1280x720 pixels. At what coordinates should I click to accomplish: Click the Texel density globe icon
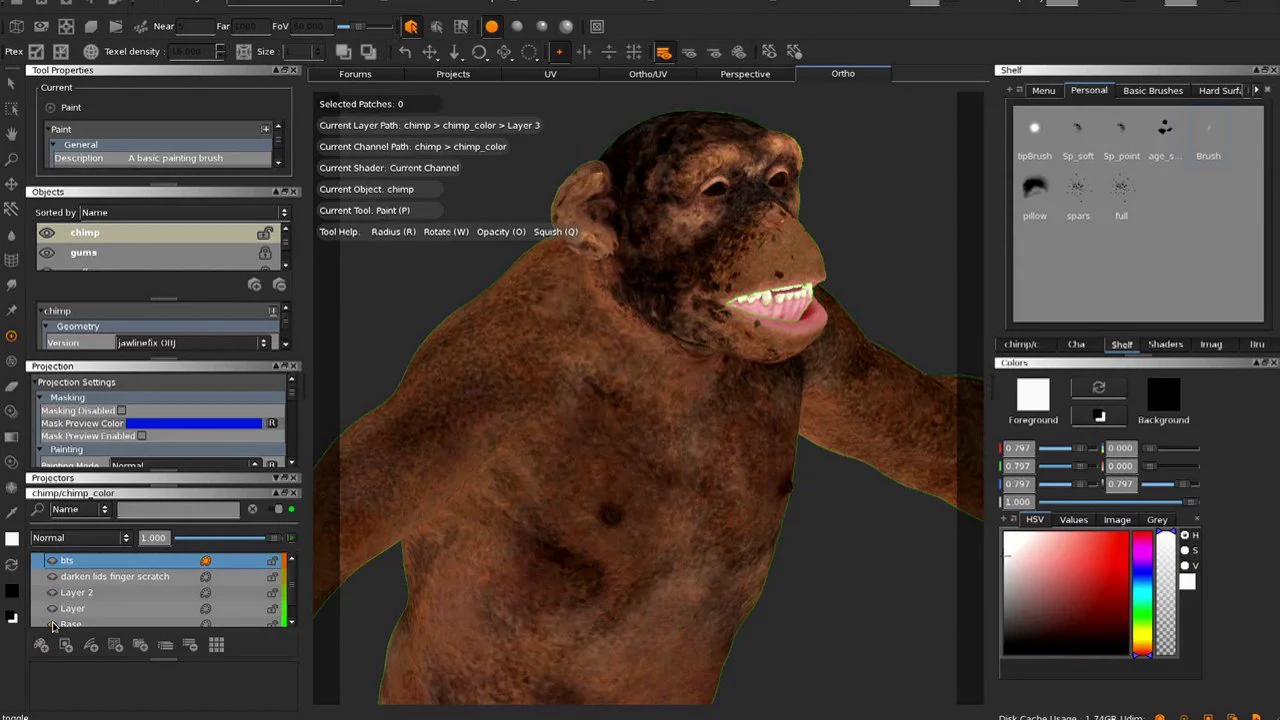point(91,52)
